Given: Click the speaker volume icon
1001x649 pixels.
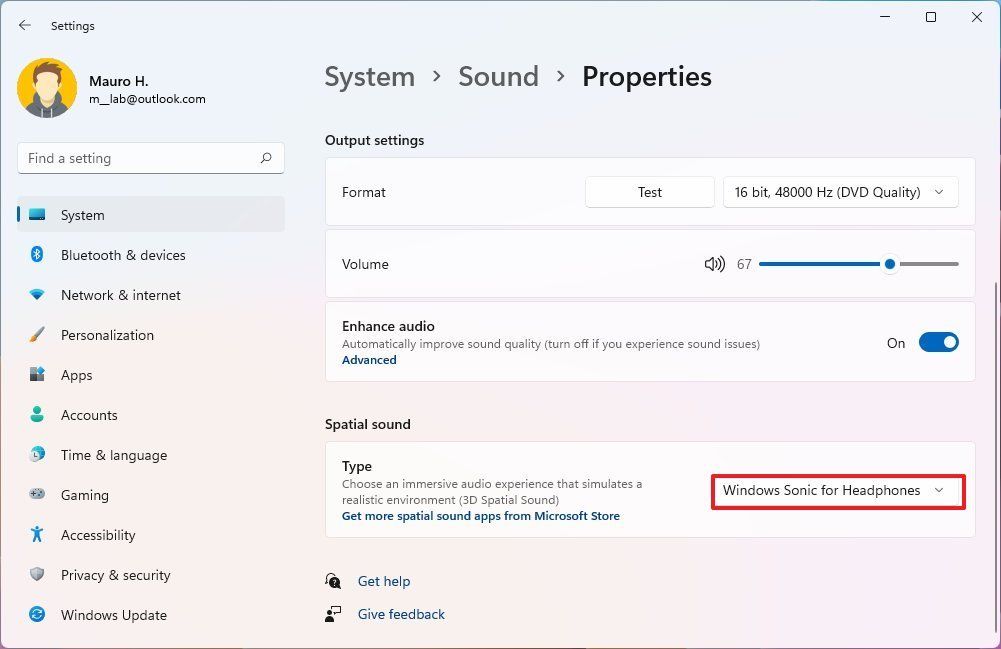Looking at the screenshot, I should tap(714, 263).
